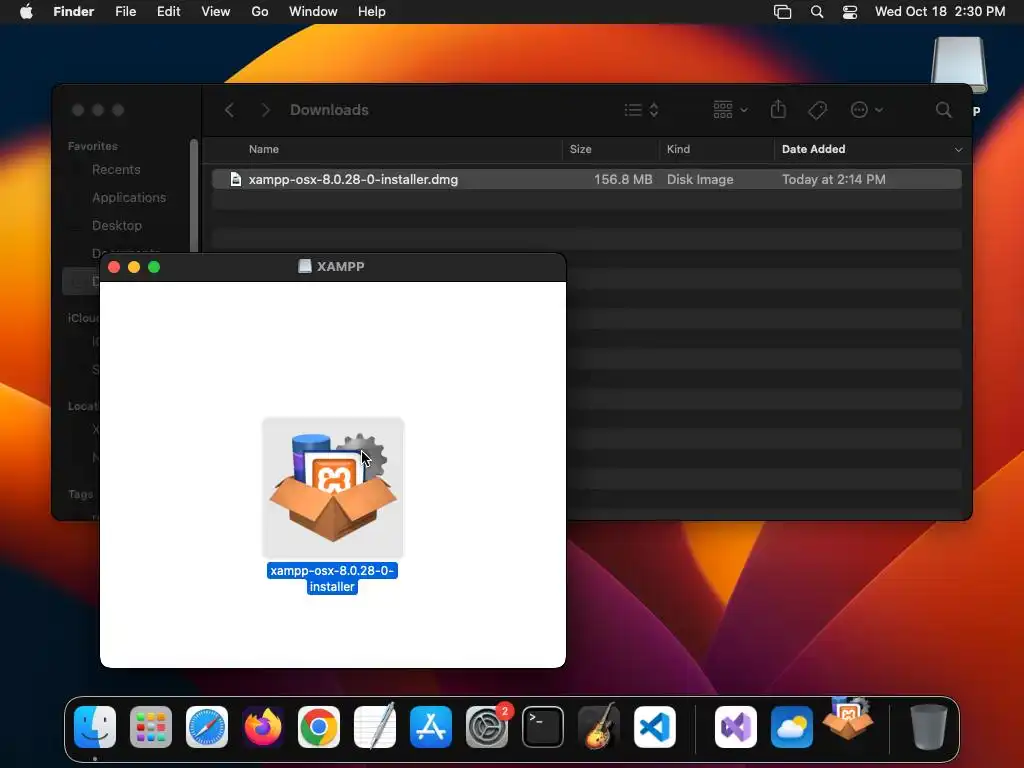Open System Settings from the Dock
Screen dimensions: 1024x768
tap(487, 727)
